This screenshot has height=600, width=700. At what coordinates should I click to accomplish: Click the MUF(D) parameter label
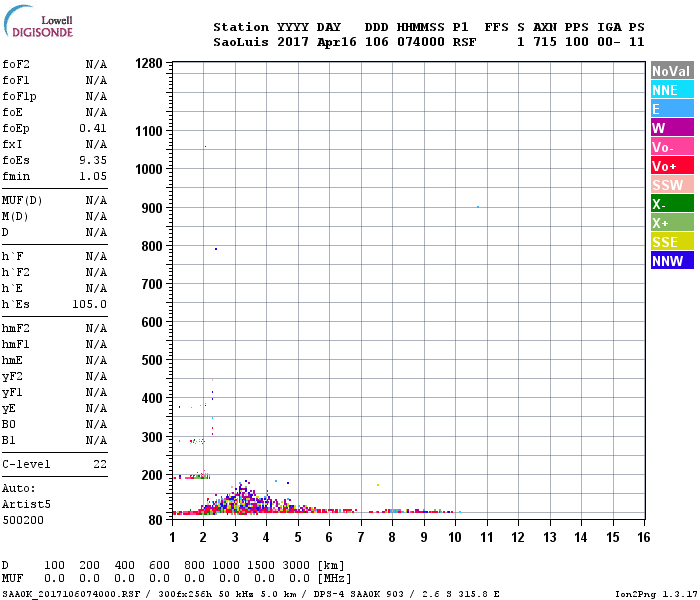click(x=22, y=200)
